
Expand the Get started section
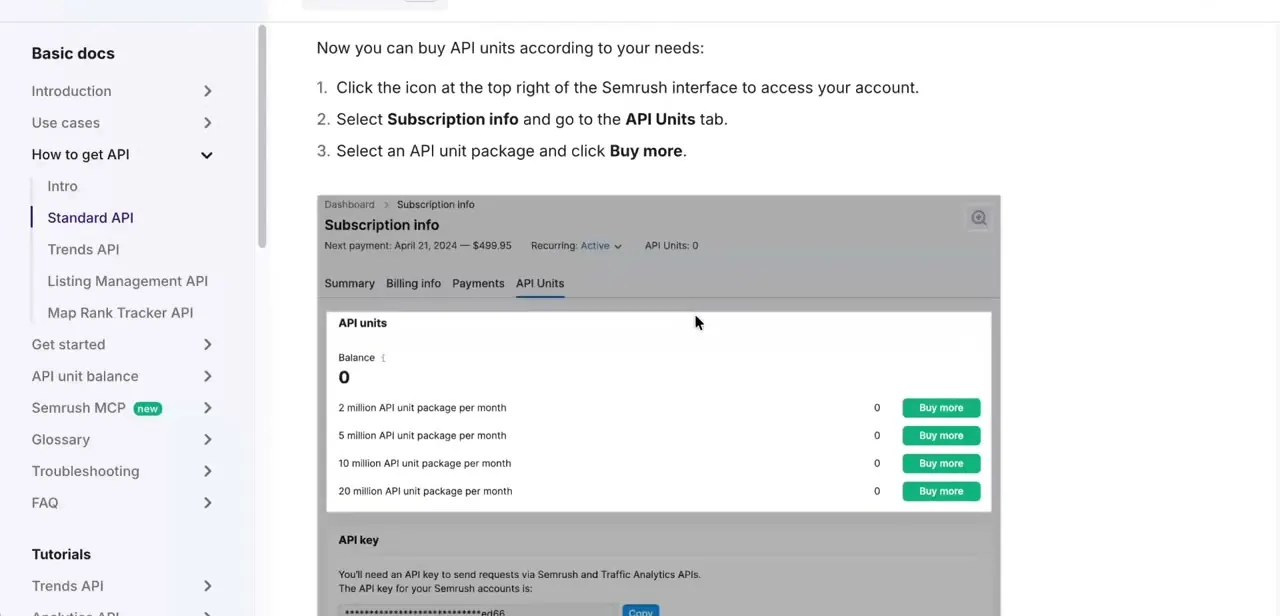[x=207, y=345]
